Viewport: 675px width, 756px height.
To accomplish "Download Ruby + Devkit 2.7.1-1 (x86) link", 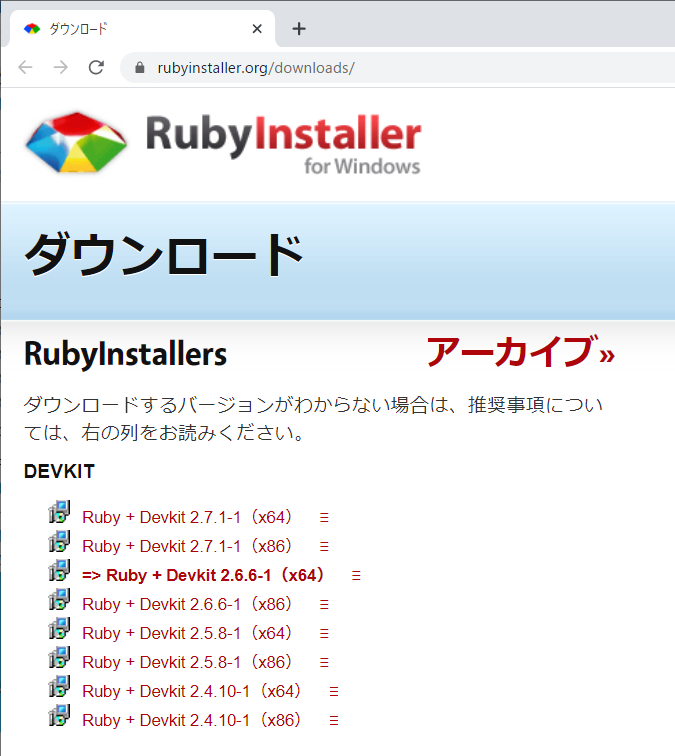I will tap(186, 546).
